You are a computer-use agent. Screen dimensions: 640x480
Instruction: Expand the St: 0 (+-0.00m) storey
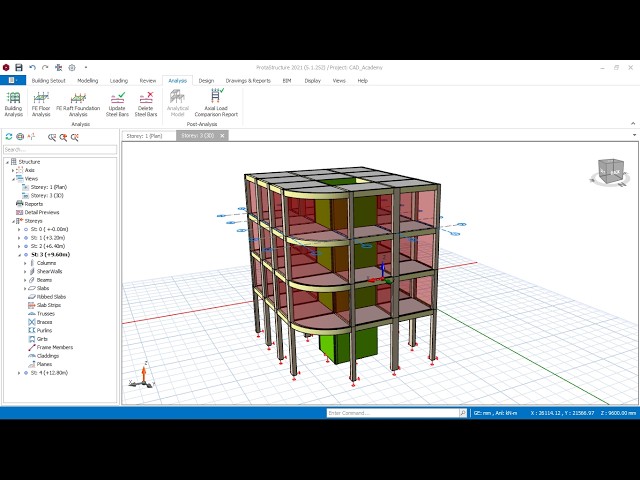[19, 229]
